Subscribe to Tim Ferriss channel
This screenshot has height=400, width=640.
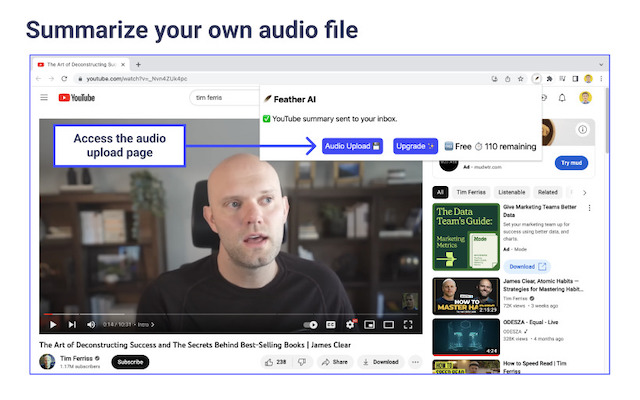130,362
